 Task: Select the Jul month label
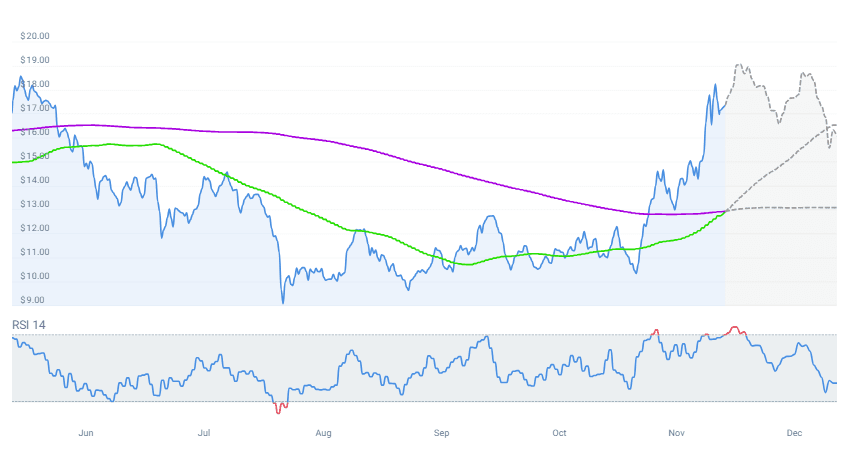(x=204, y=433)
